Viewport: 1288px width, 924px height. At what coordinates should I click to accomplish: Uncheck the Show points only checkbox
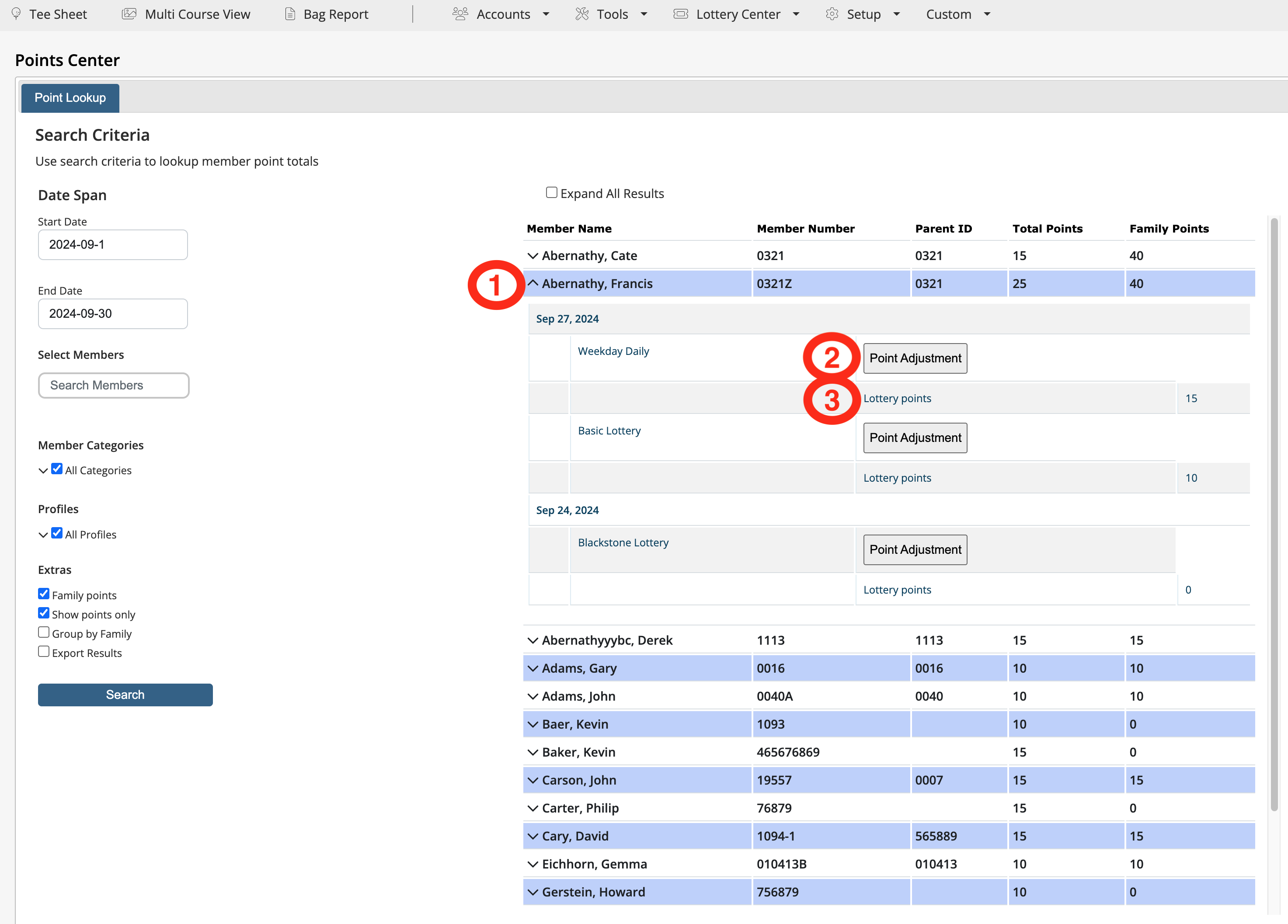(44, 613)
